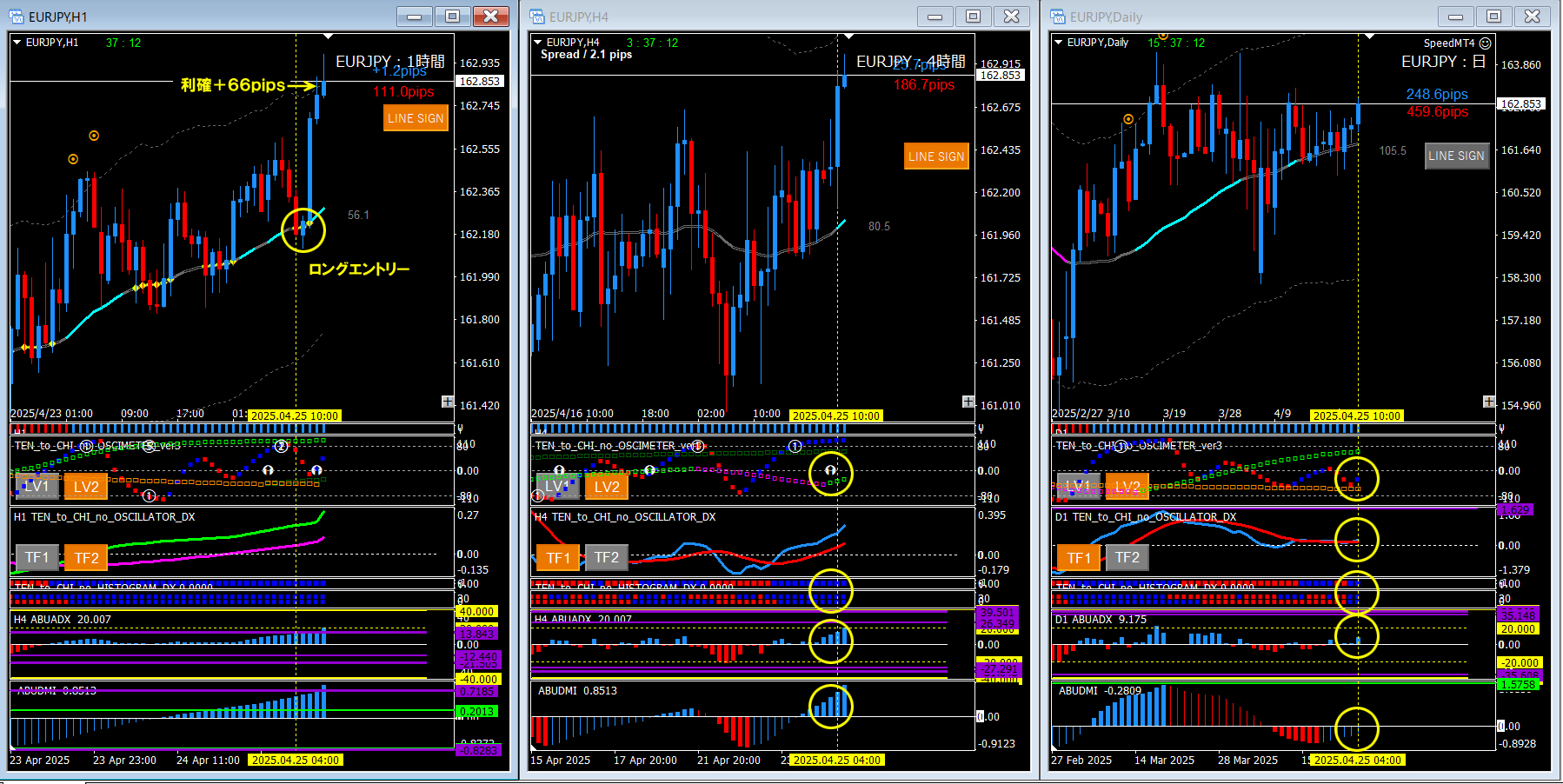Screen dimensions: 1563x784
Task: Click the EURJPY,H1 window title icon
Action: 17,17
